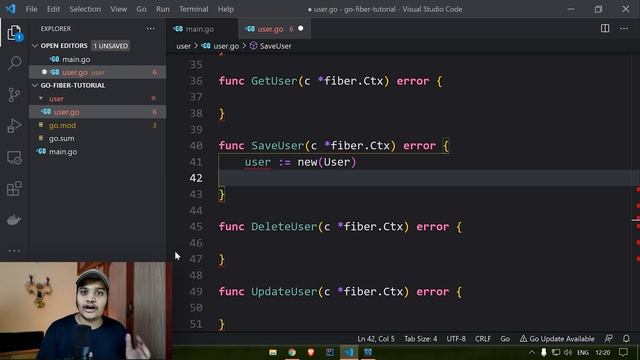640x360 pixels.
Task: Open the Source Control view
Action: click(x=14, y=95)
